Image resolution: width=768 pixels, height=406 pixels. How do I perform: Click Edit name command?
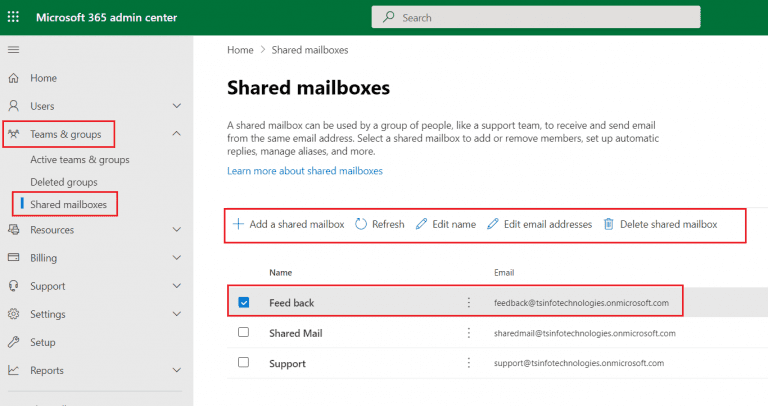coord(454,224)
